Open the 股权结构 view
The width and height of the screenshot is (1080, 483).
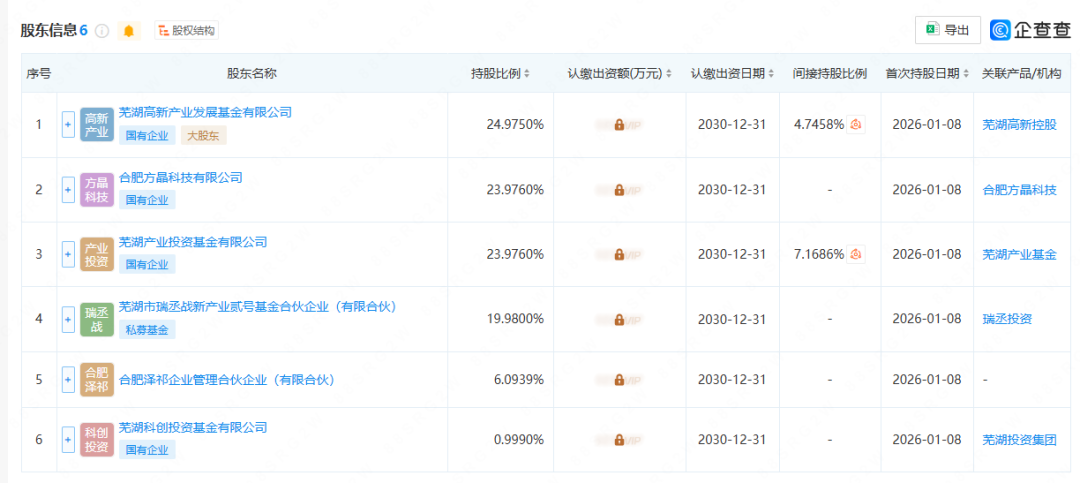coord(187,31)
